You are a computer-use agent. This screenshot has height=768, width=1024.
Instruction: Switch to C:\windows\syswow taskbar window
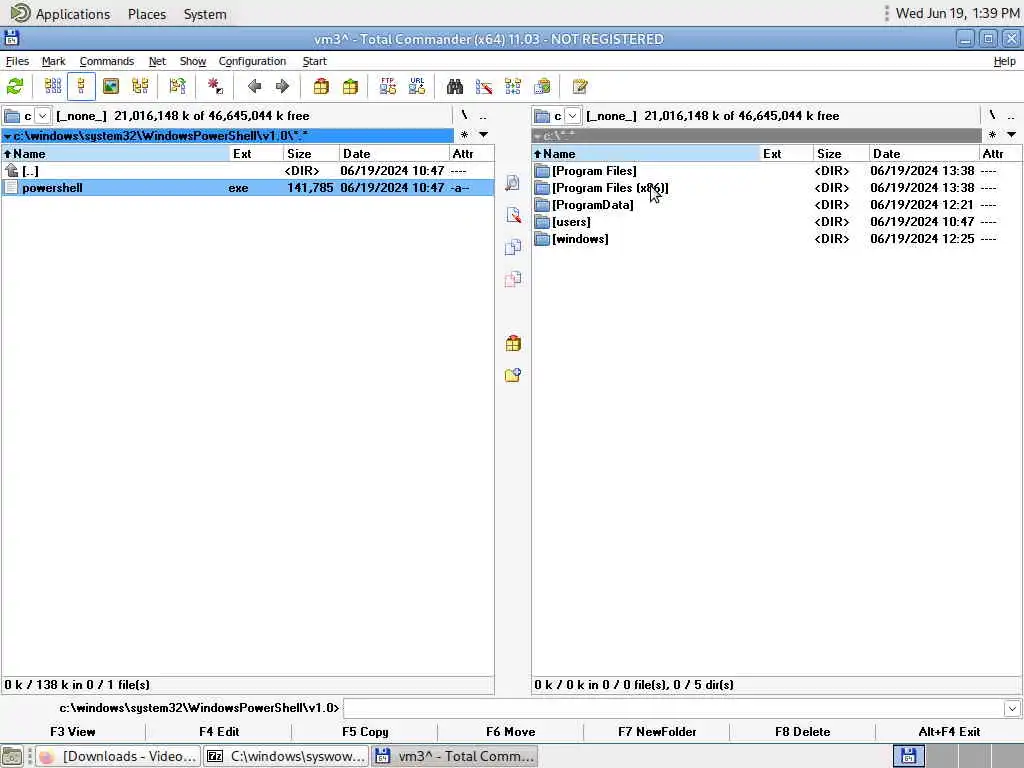[286, 756]
